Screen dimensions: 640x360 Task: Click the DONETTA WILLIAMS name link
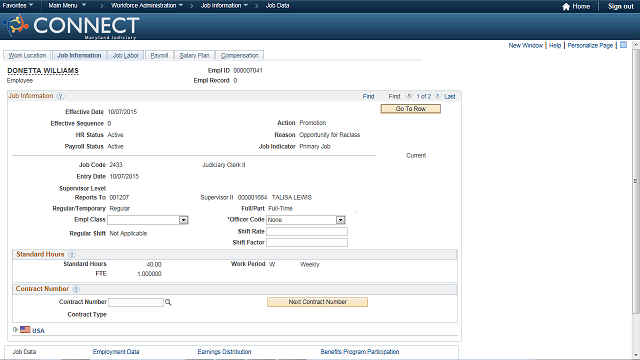[43, 71]
